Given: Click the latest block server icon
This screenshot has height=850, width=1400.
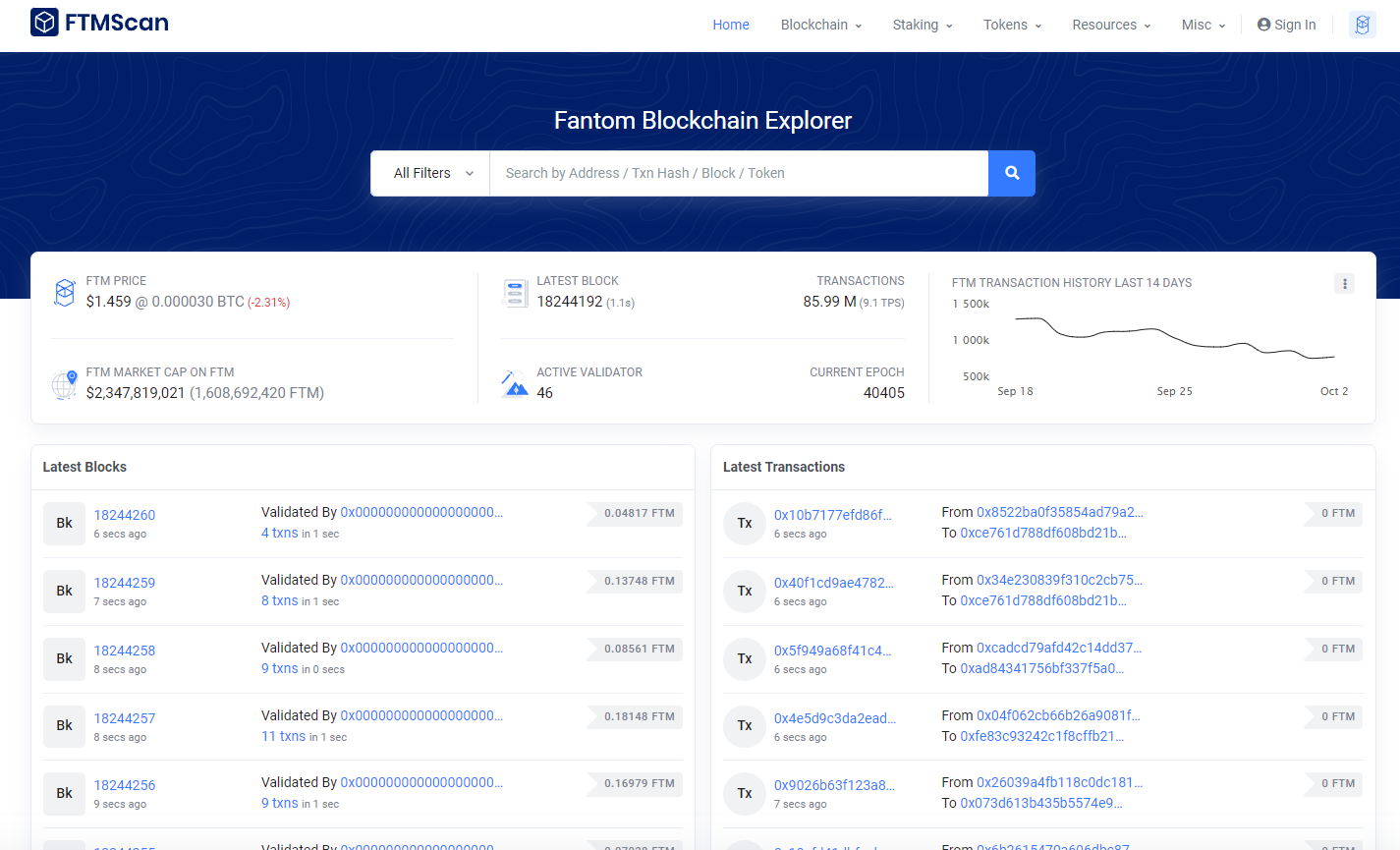Looking at the screenshot, I should pyautogui.click(x=515, y=293).
